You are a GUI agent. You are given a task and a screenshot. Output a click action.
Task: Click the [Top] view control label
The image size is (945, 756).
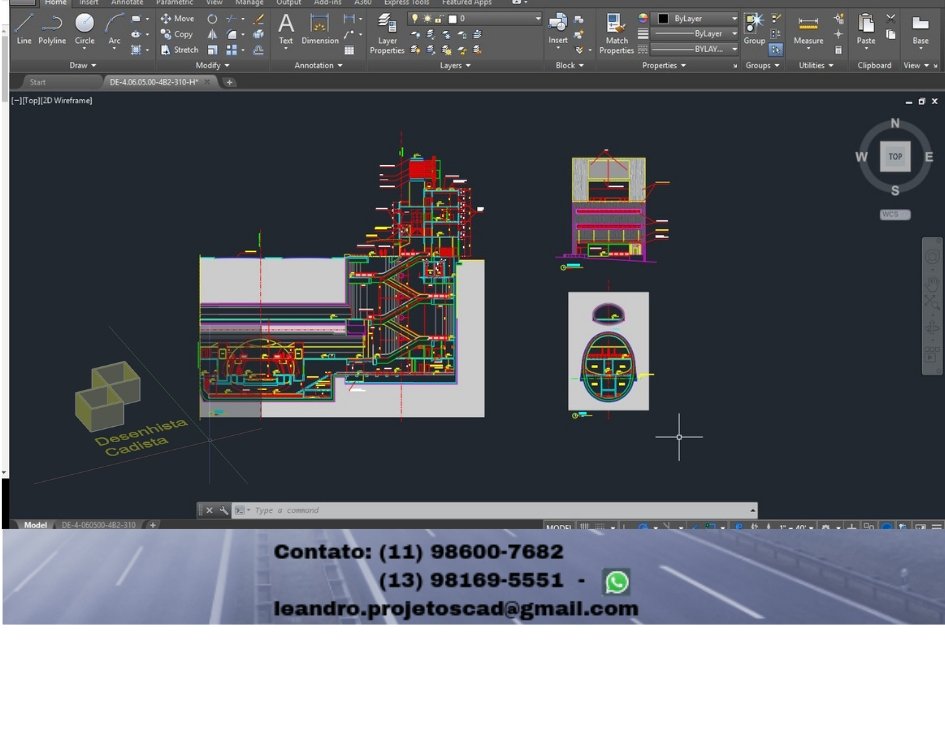pyautogui.click(x=31, y=101)
